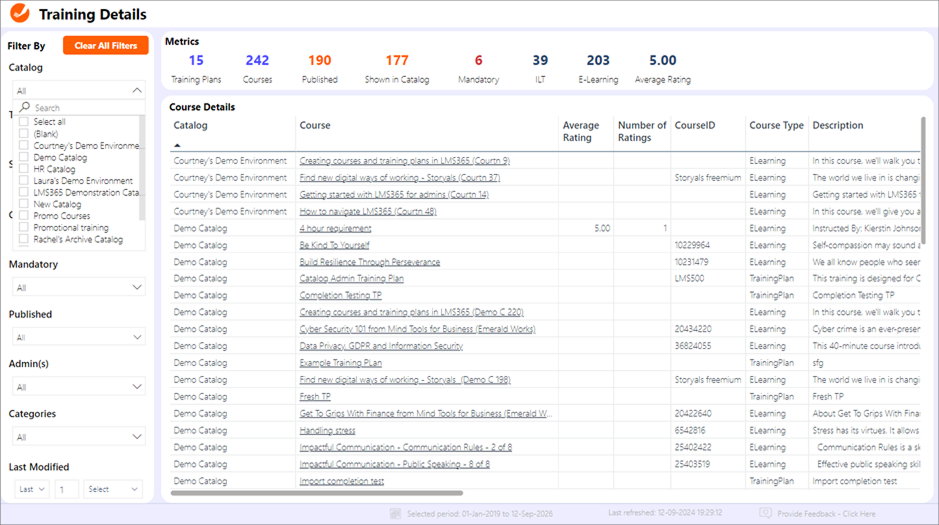Open the Categories filter dropdown
Viewport: 939px width, 525px height.
[x=137, y=437]
